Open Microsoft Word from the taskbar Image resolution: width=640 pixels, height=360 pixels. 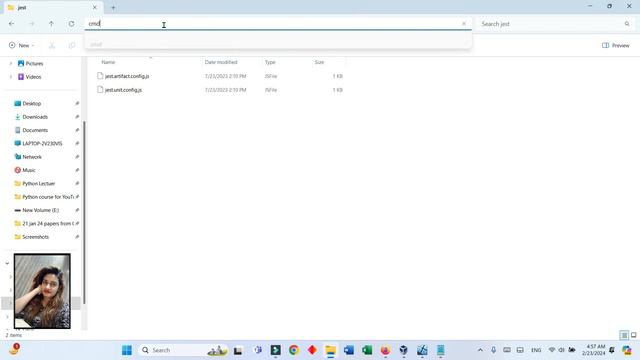pos(349,350)
